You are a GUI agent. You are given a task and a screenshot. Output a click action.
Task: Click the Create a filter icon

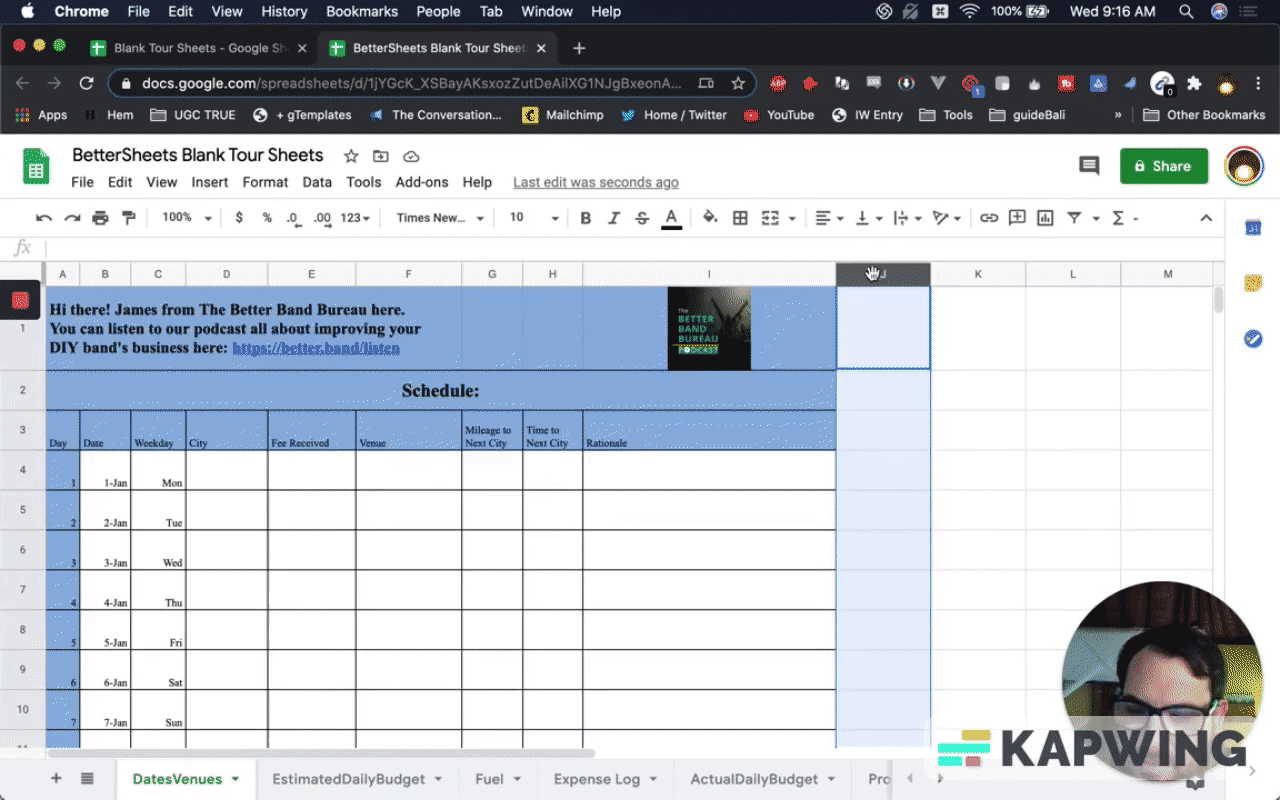(x=1074, y=218)
